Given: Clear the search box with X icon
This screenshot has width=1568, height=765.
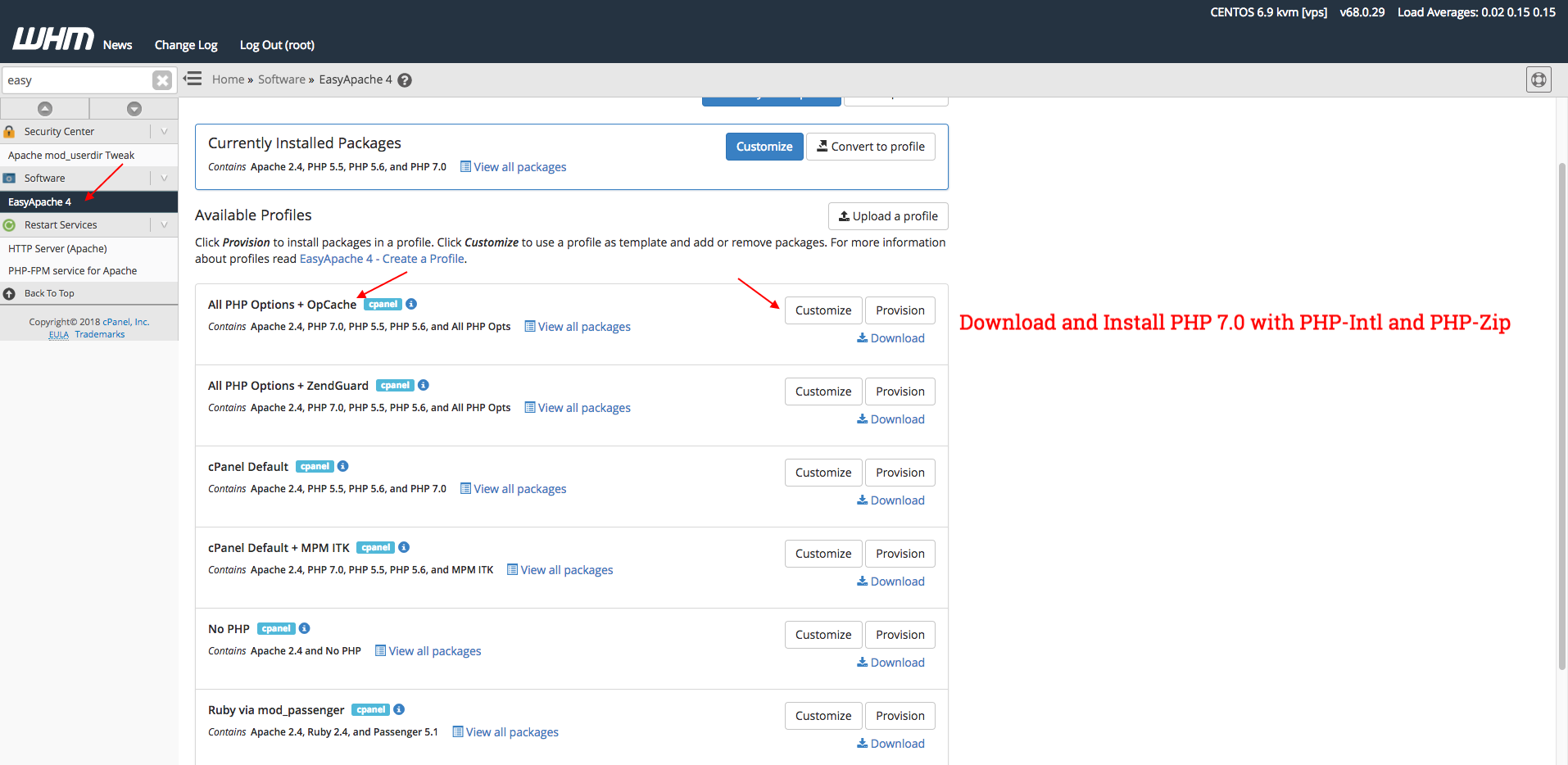Looking at the screenshot, I should [x=162, y=80].
